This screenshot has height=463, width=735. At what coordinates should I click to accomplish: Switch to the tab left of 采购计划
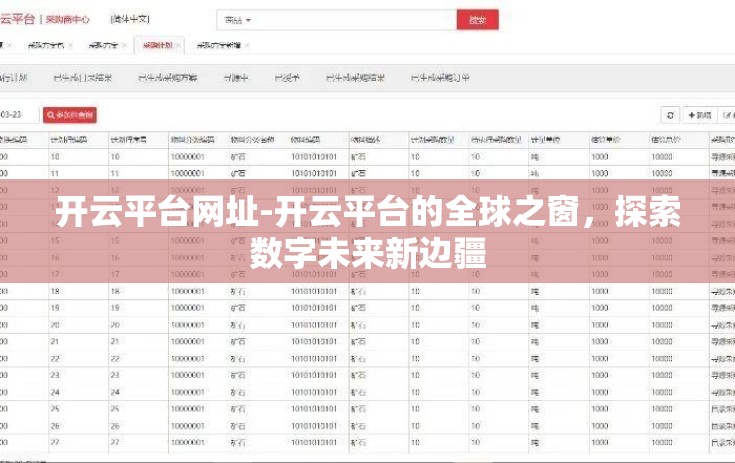(x=103, y=45)
